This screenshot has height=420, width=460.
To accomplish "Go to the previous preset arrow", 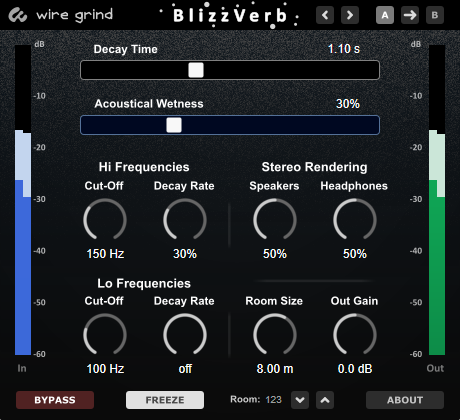I will [x=325, y=15].
